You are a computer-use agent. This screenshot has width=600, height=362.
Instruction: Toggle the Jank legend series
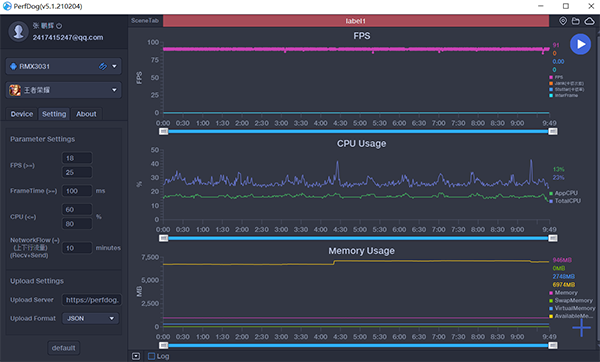point(566,83)
